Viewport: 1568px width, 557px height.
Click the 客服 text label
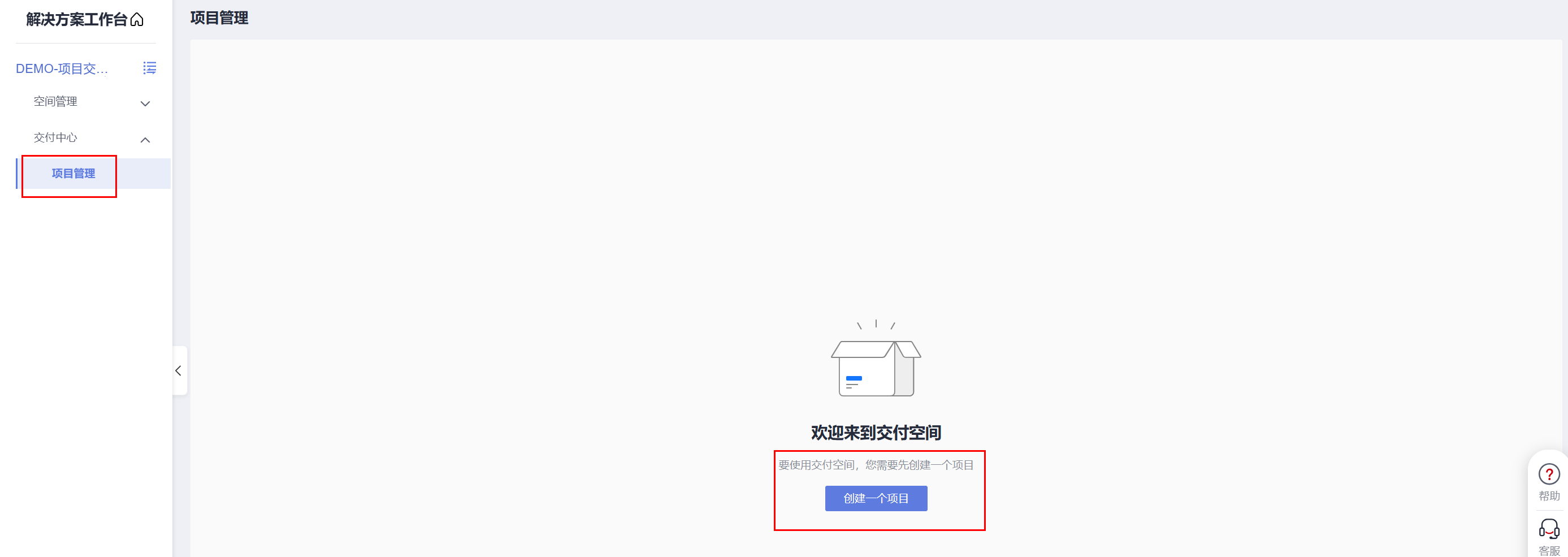pyautogui.click(x=1549, y=551)
